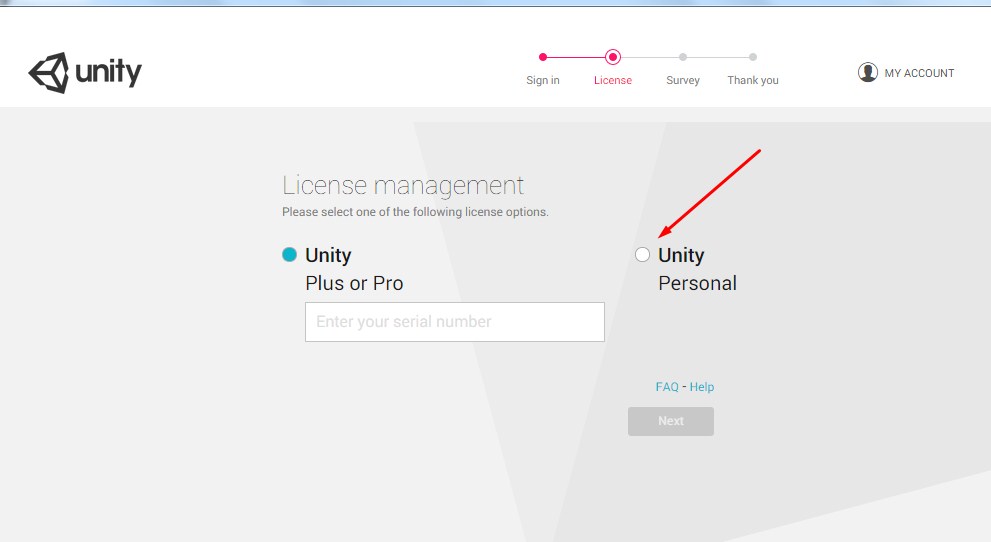991x542 pixels.
Task: Click the 'Plus or Pro' label
Action: pyautogui.click(x=354, y=283)
